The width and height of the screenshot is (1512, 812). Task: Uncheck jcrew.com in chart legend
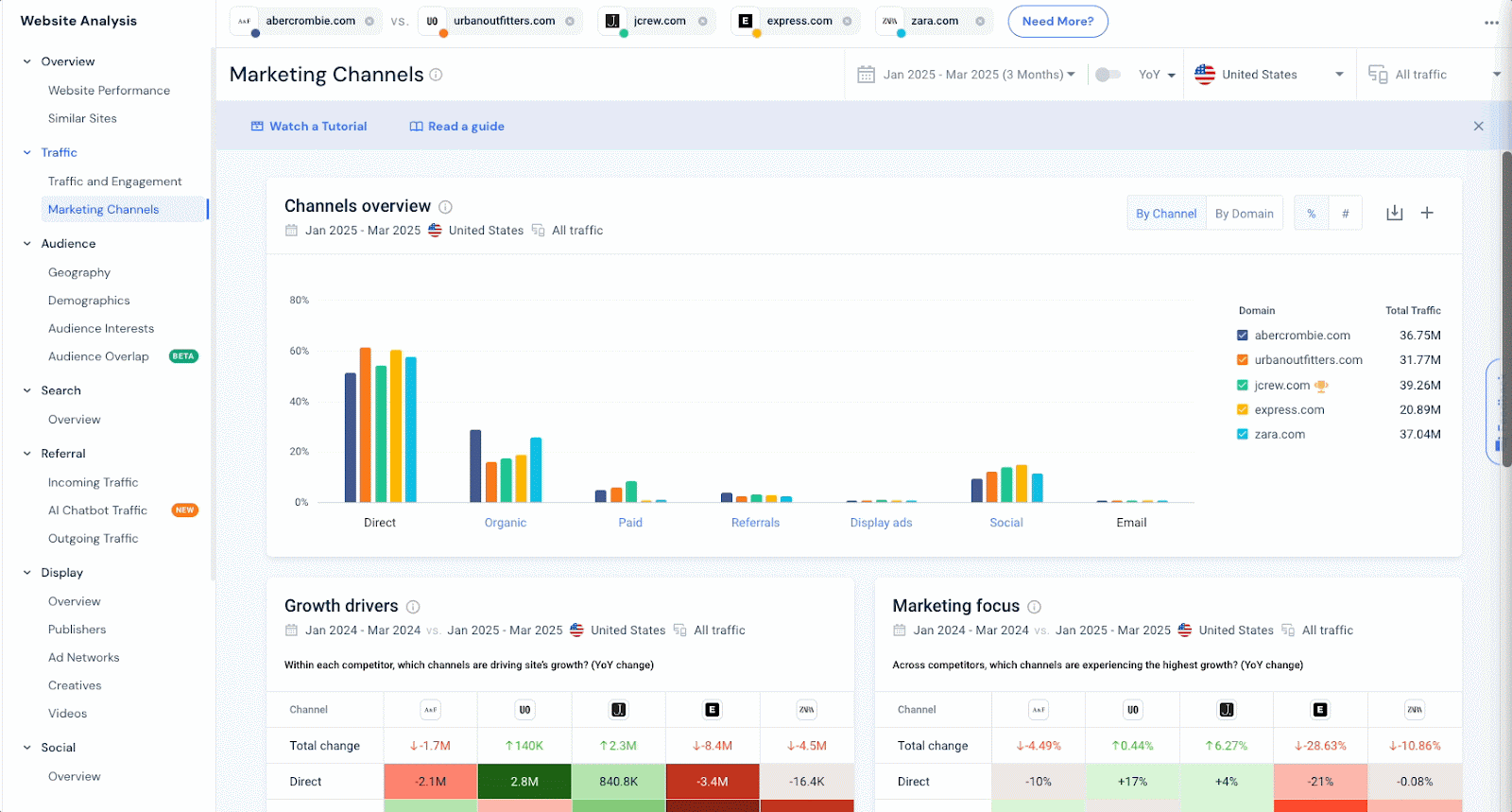[x=1243, y=386]
